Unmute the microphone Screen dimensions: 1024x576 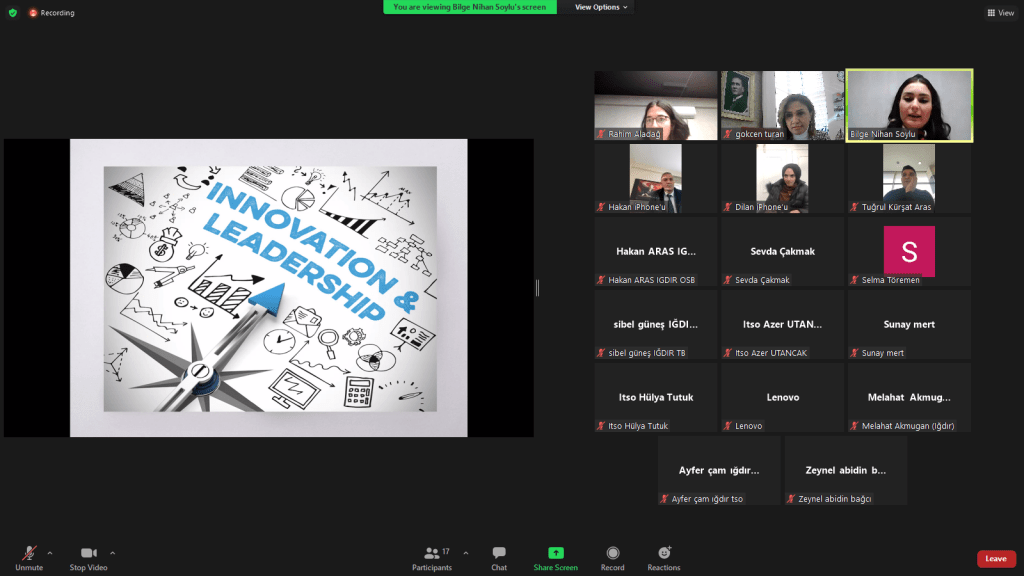coord(29,555)
